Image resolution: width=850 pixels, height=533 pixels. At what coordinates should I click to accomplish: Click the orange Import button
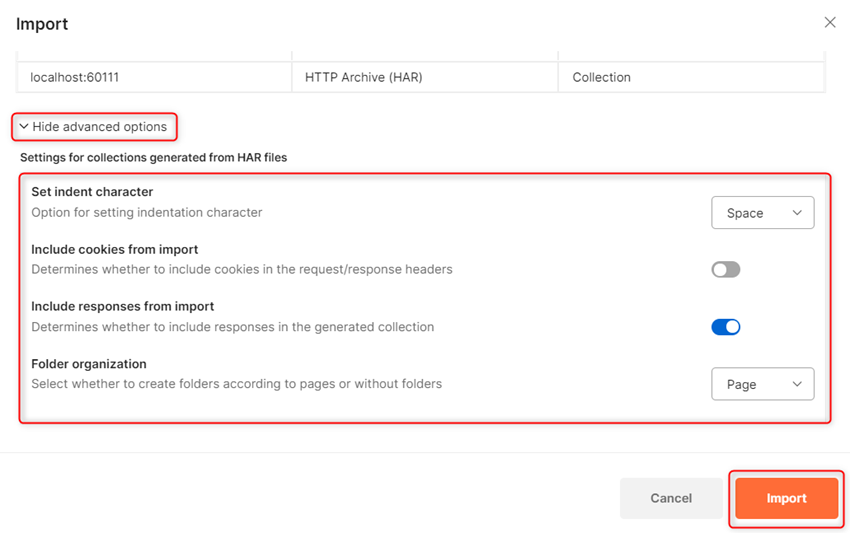coord(786,498)
